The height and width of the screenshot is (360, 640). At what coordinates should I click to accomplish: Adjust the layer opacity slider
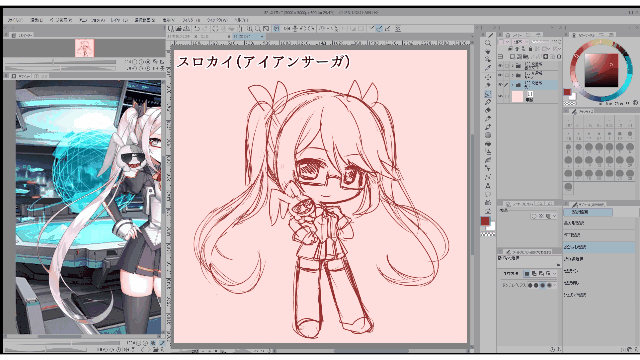pyautogui.click(x=540, y=42)
